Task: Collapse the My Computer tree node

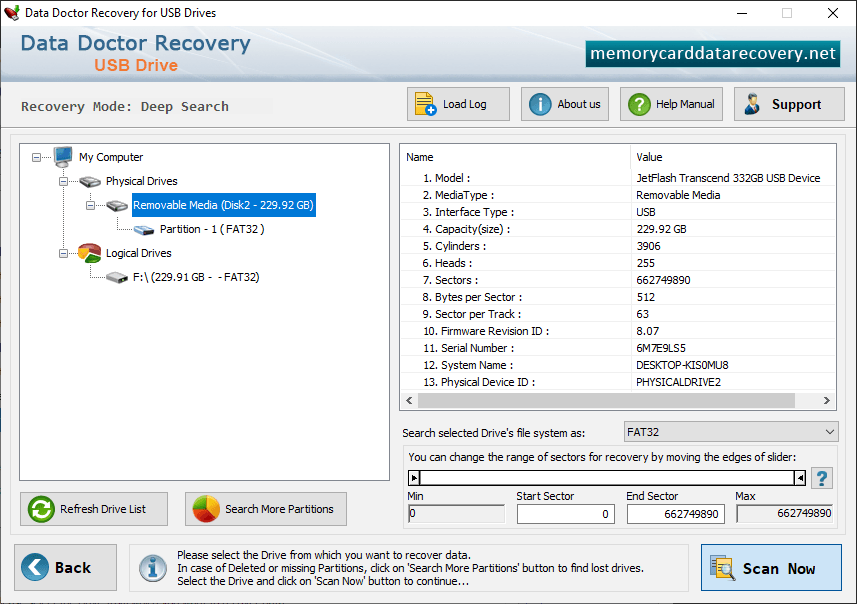Action: [36, 157]
